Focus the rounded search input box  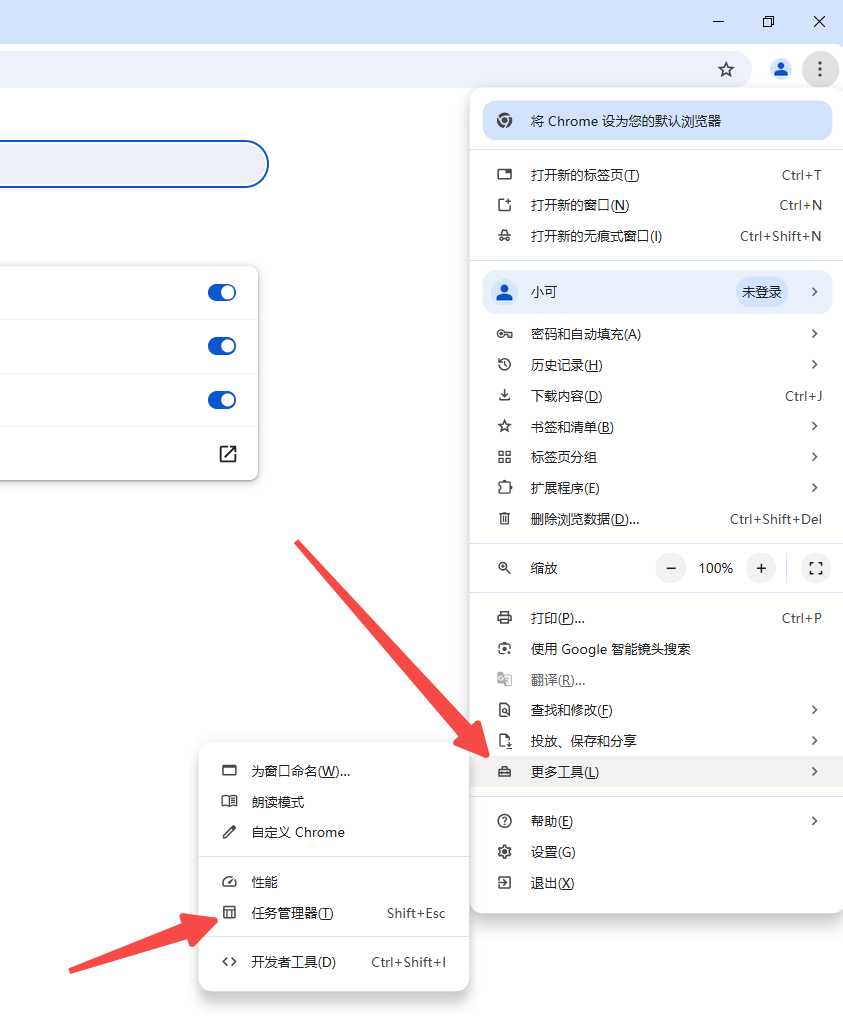click(133, 164)
